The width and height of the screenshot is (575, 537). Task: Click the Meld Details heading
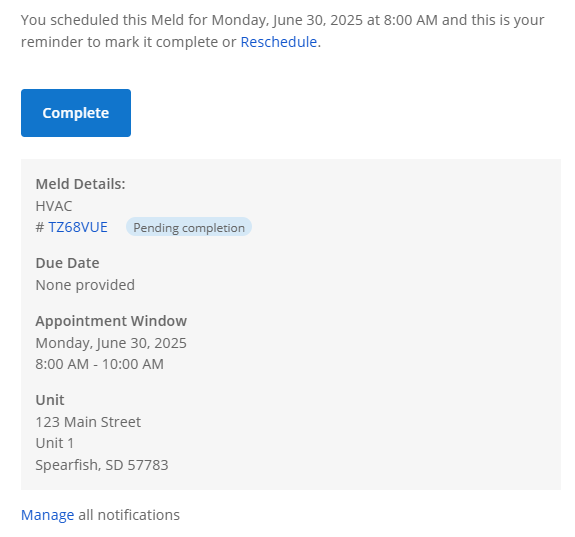click(x=80, y=184)
